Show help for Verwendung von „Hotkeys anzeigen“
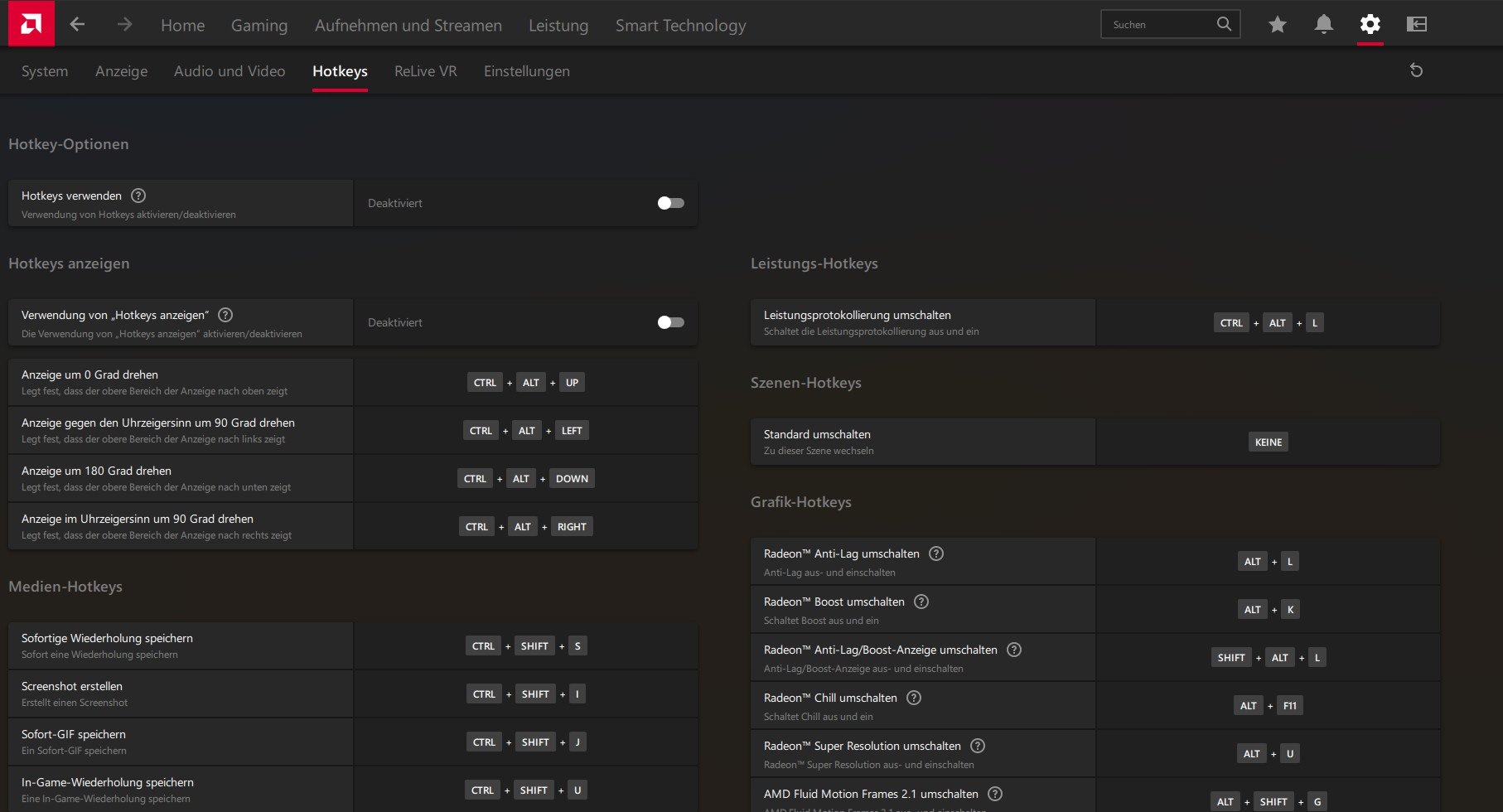 [225, 315]
